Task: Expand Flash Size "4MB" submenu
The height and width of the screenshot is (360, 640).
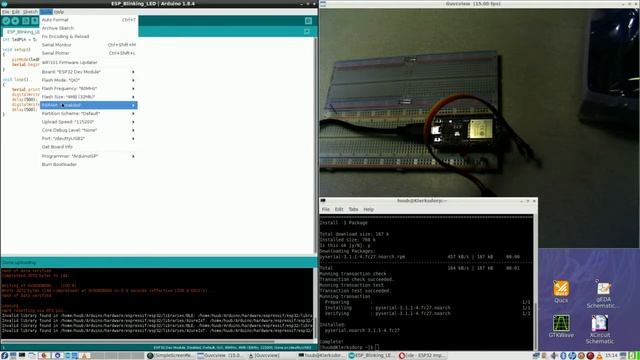Action: pos(89,97)
